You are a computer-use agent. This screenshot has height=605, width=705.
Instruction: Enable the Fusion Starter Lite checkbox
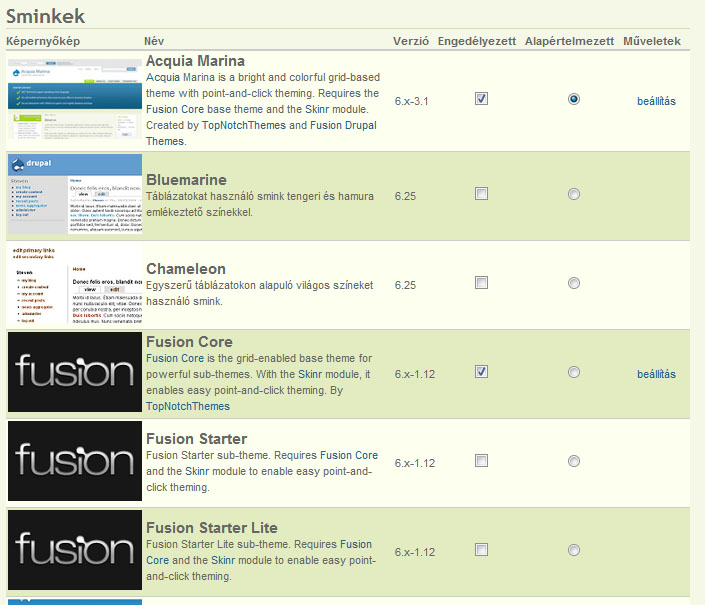click(x=481, y=550)
